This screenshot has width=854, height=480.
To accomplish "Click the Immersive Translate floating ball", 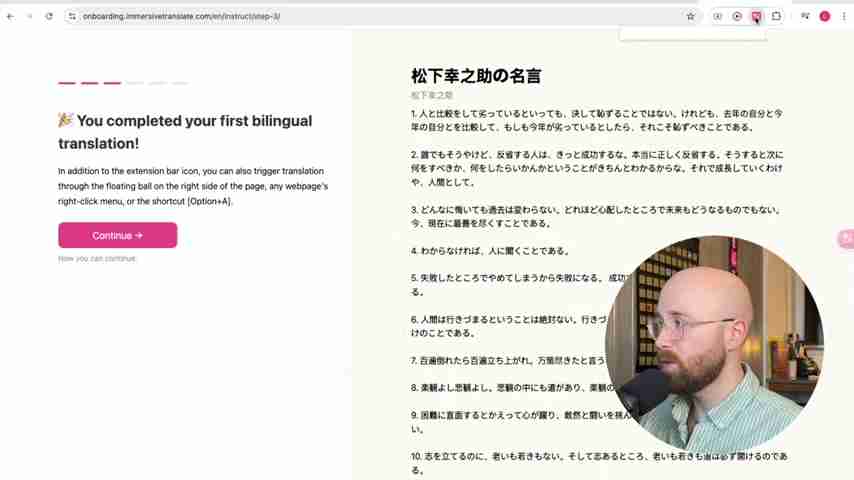I will click(846, 239).
